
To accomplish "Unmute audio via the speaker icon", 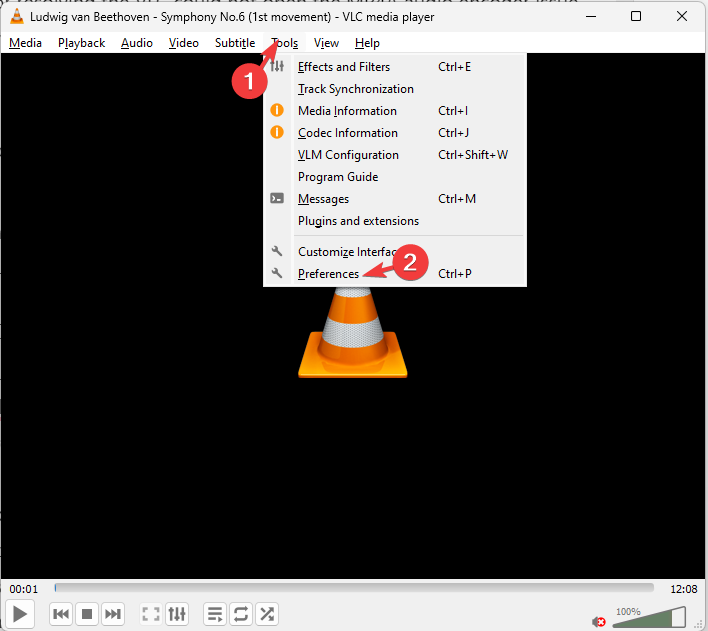I will point(599,622).
